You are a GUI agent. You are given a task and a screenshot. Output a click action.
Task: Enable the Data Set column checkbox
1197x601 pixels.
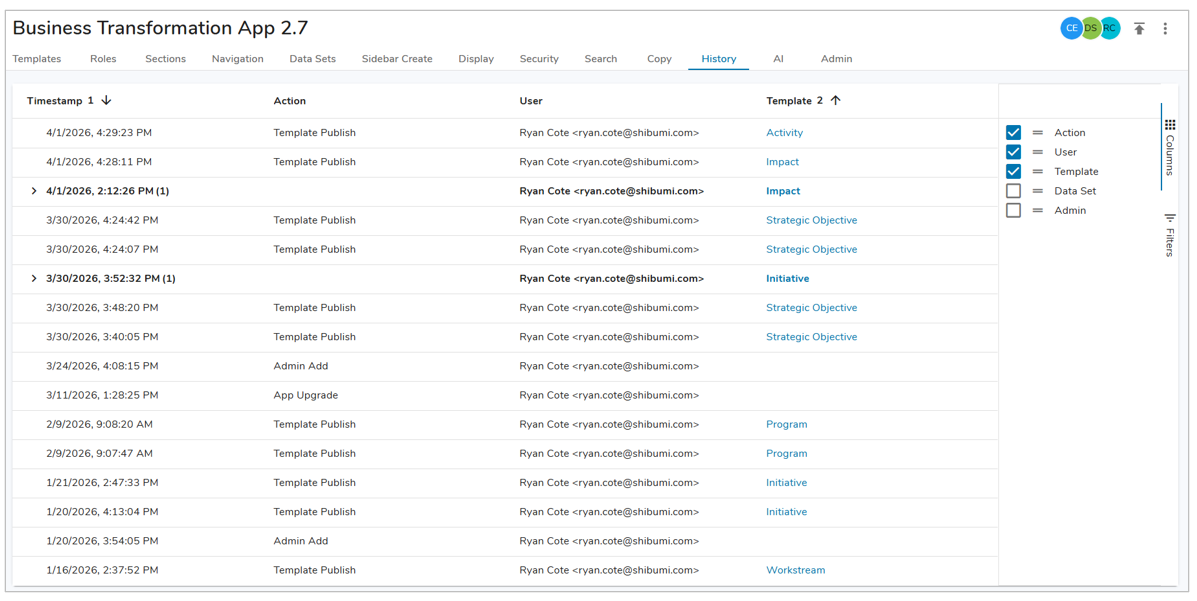(1013, 191)
